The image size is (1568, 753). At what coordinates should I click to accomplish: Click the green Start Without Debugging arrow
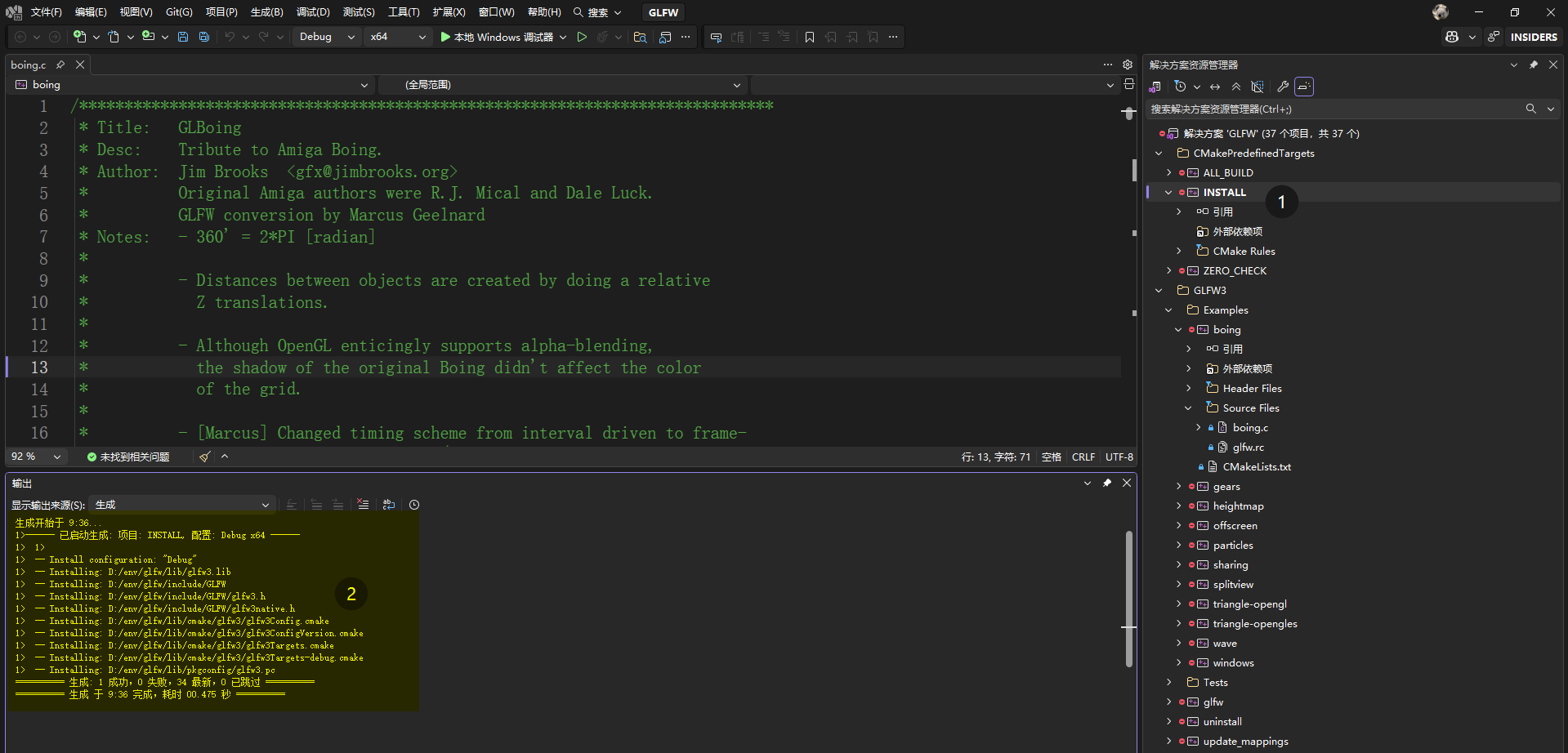582,37
